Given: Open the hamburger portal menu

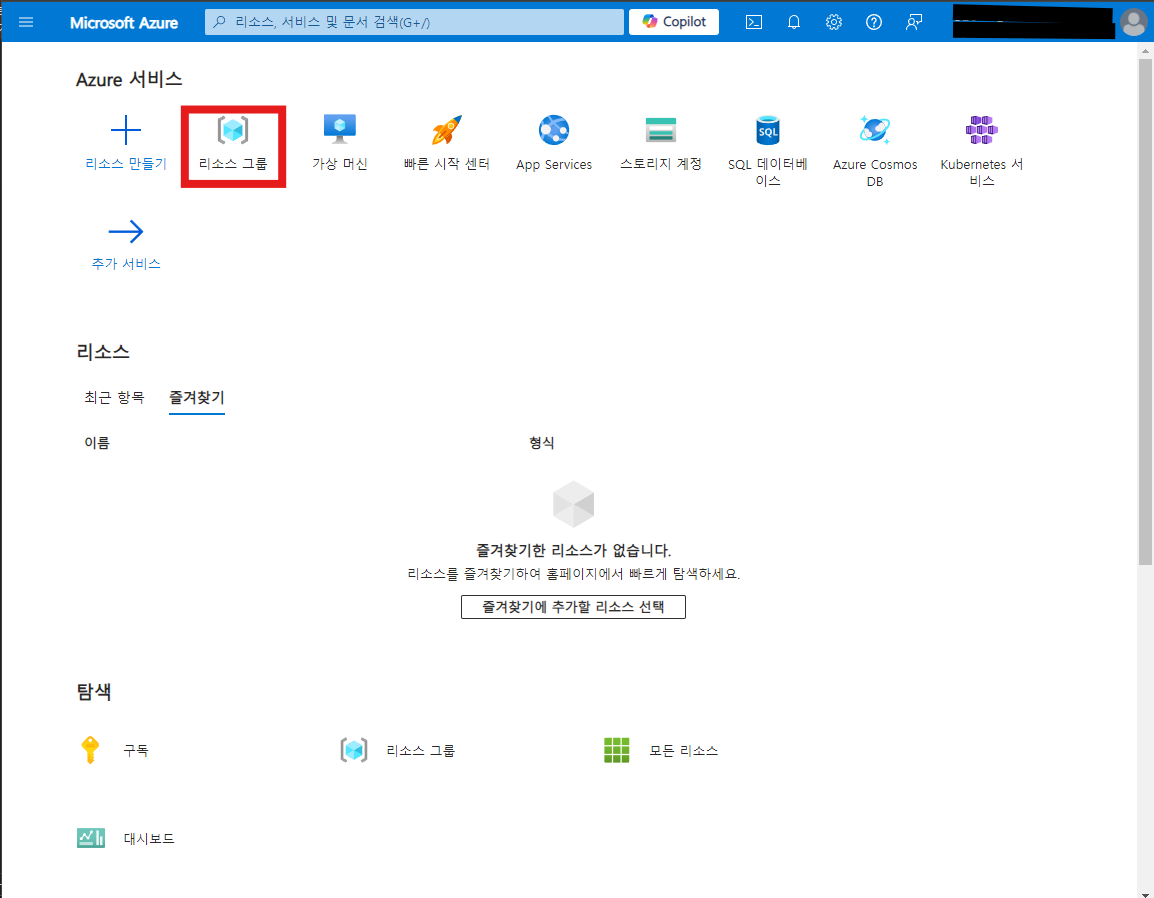Looking at the screenshot, I should coord(26,22).
